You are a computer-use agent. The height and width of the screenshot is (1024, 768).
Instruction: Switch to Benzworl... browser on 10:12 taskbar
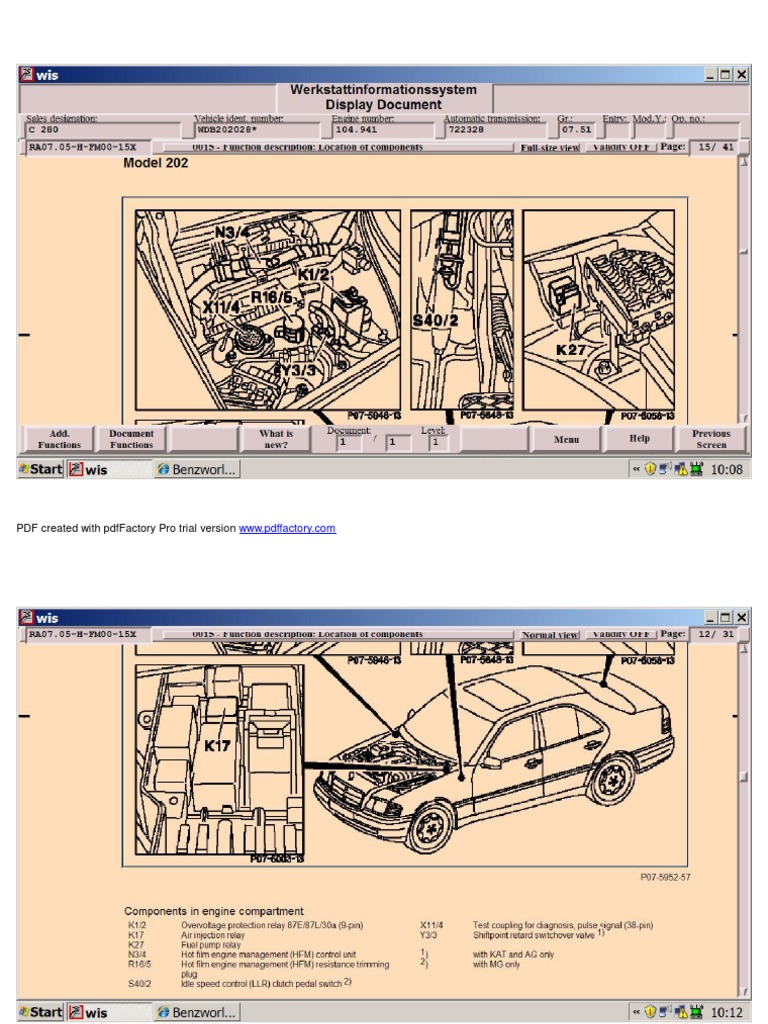point(197,1012)
